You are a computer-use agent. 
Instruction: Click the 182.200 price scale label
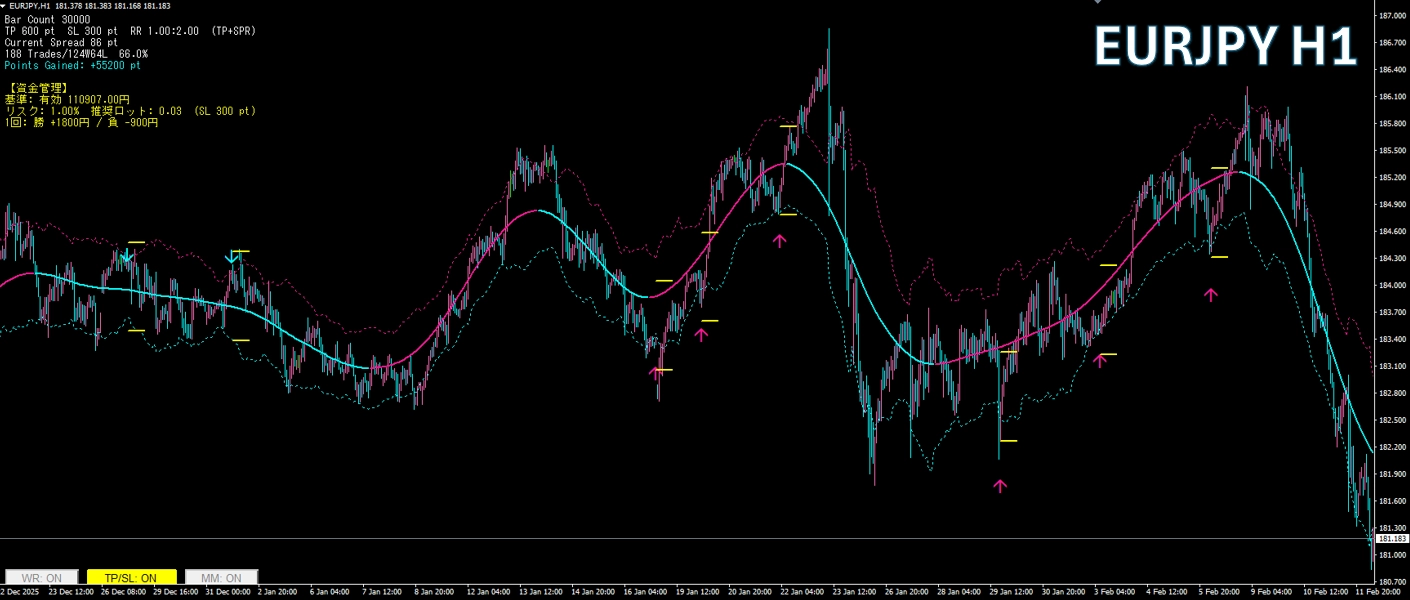click(x=1392, y=447)
